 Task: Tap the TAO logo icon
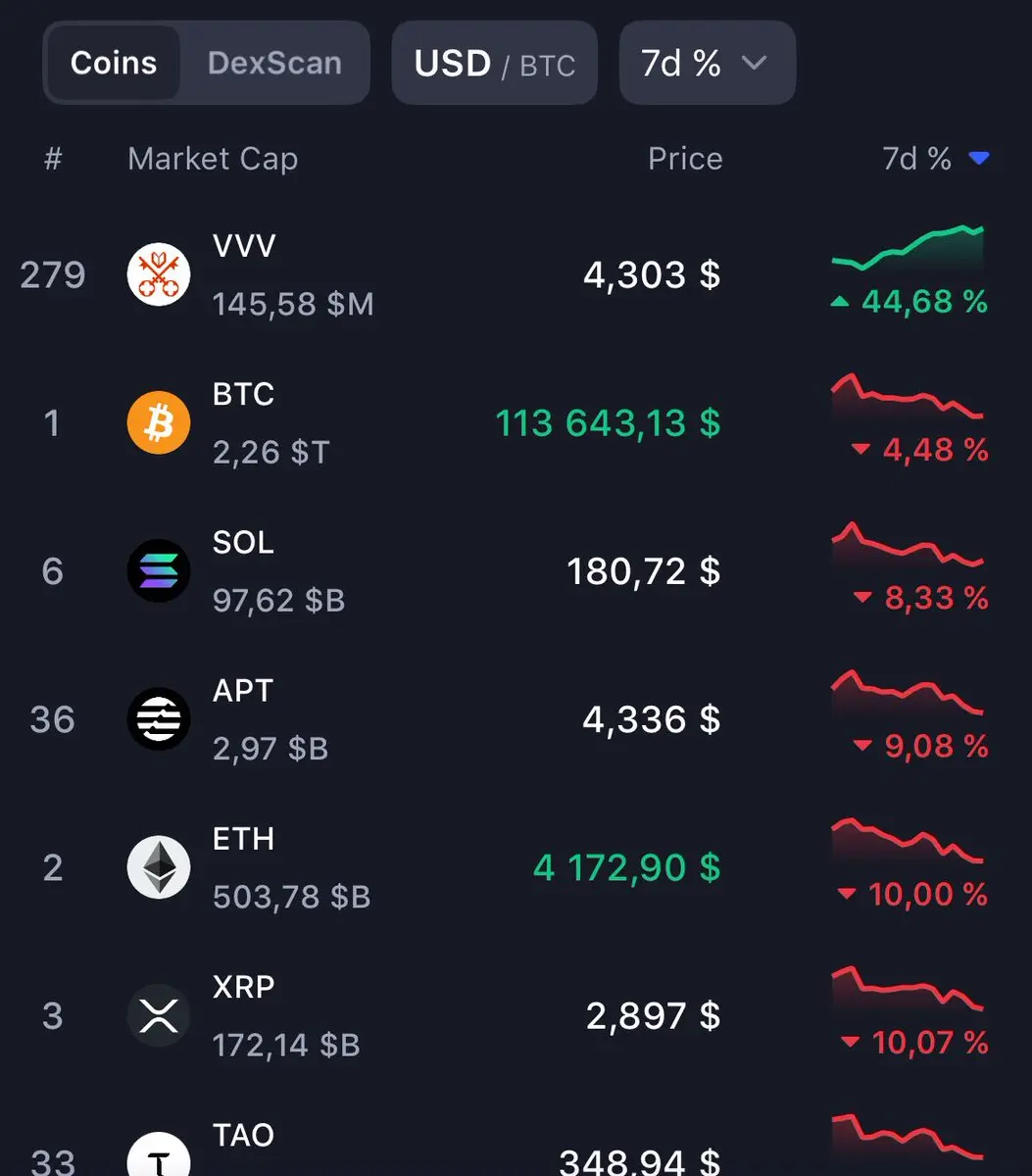pyautogui.click(x=159, y=1154)
